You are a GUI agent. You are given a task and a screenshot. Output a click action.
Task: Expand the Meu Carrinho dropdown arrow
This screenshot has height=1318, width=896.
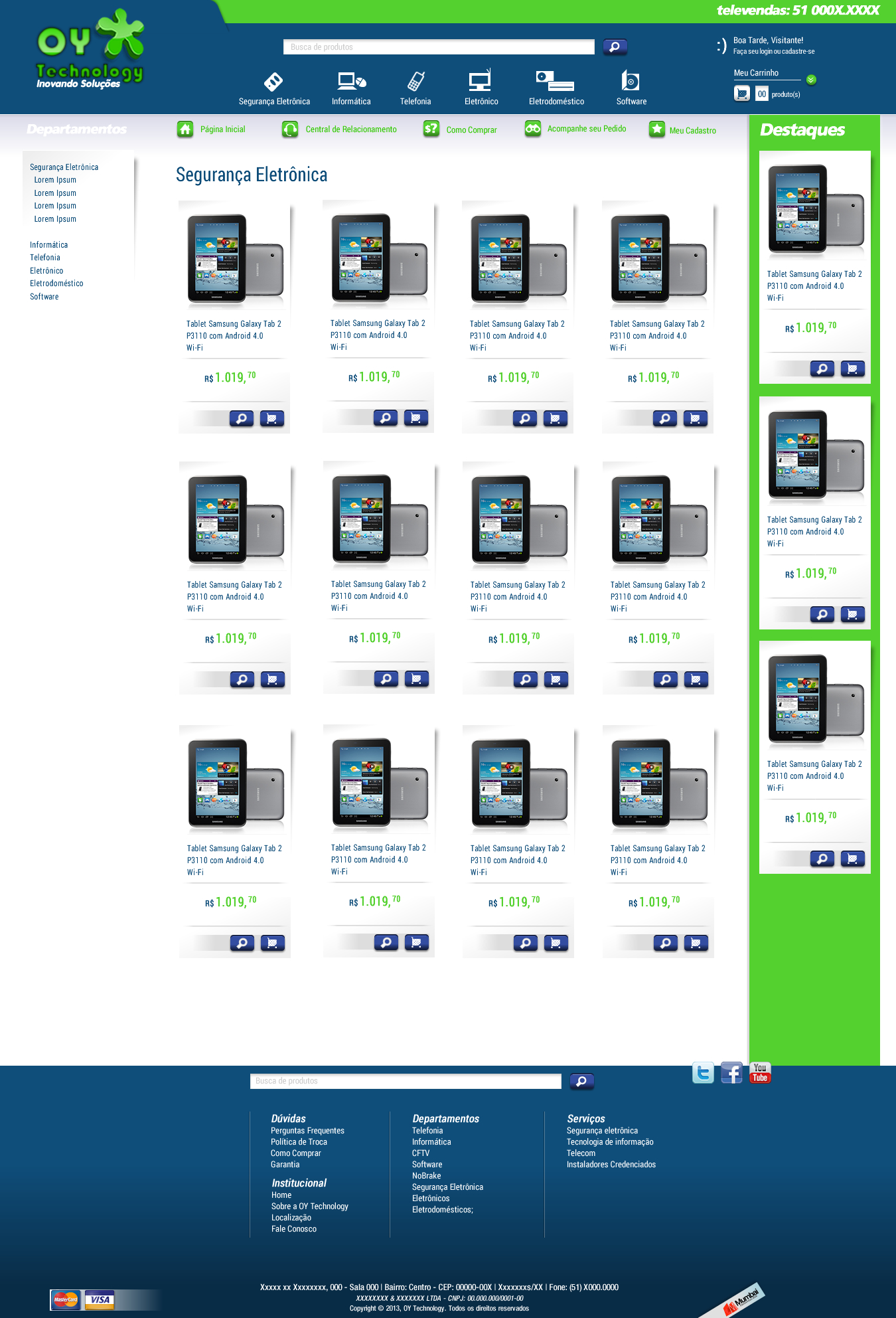click(811, 80)
